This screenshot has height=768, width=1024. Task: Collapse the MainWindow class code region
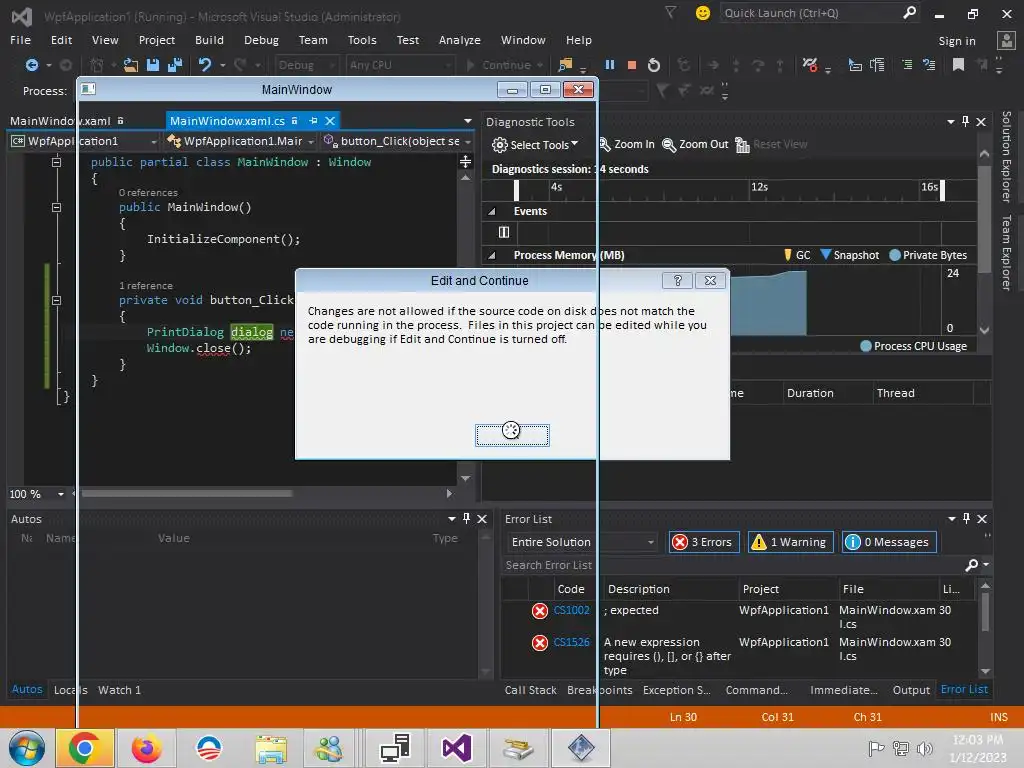coord(56,162)
